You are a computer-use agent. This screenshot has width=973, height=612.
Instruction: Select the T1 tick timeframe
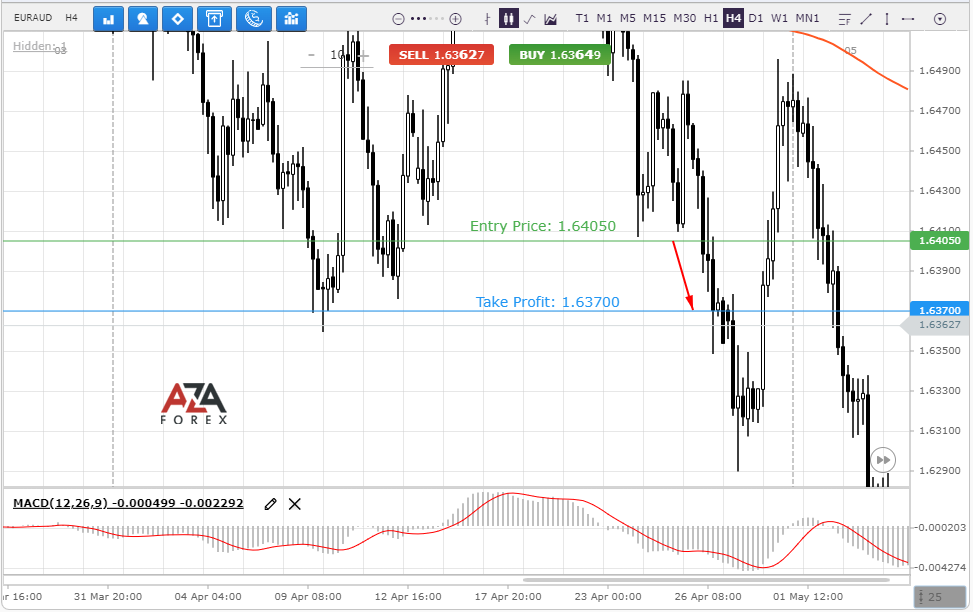[x=582, y=18]
